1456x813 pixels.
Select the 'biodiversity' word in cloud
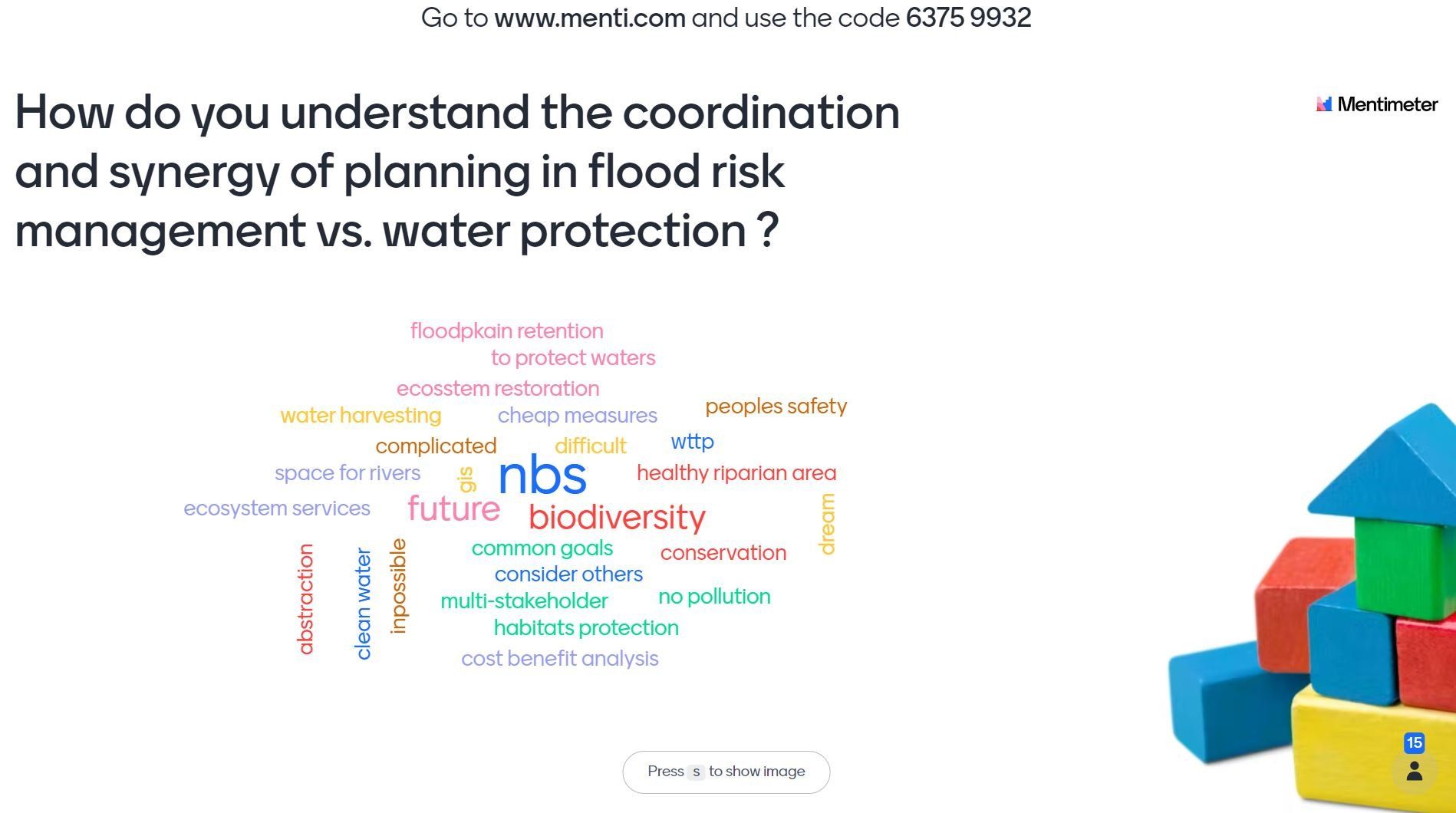point(617,518)
